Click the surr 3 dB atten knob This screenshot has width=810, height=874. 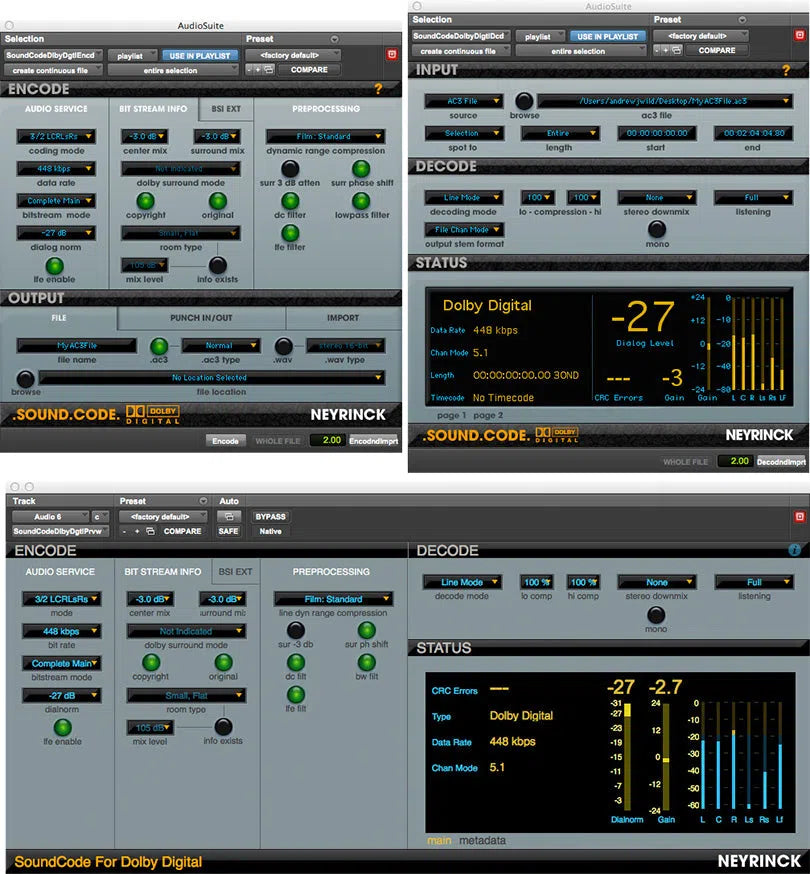(x=288, y=166)
